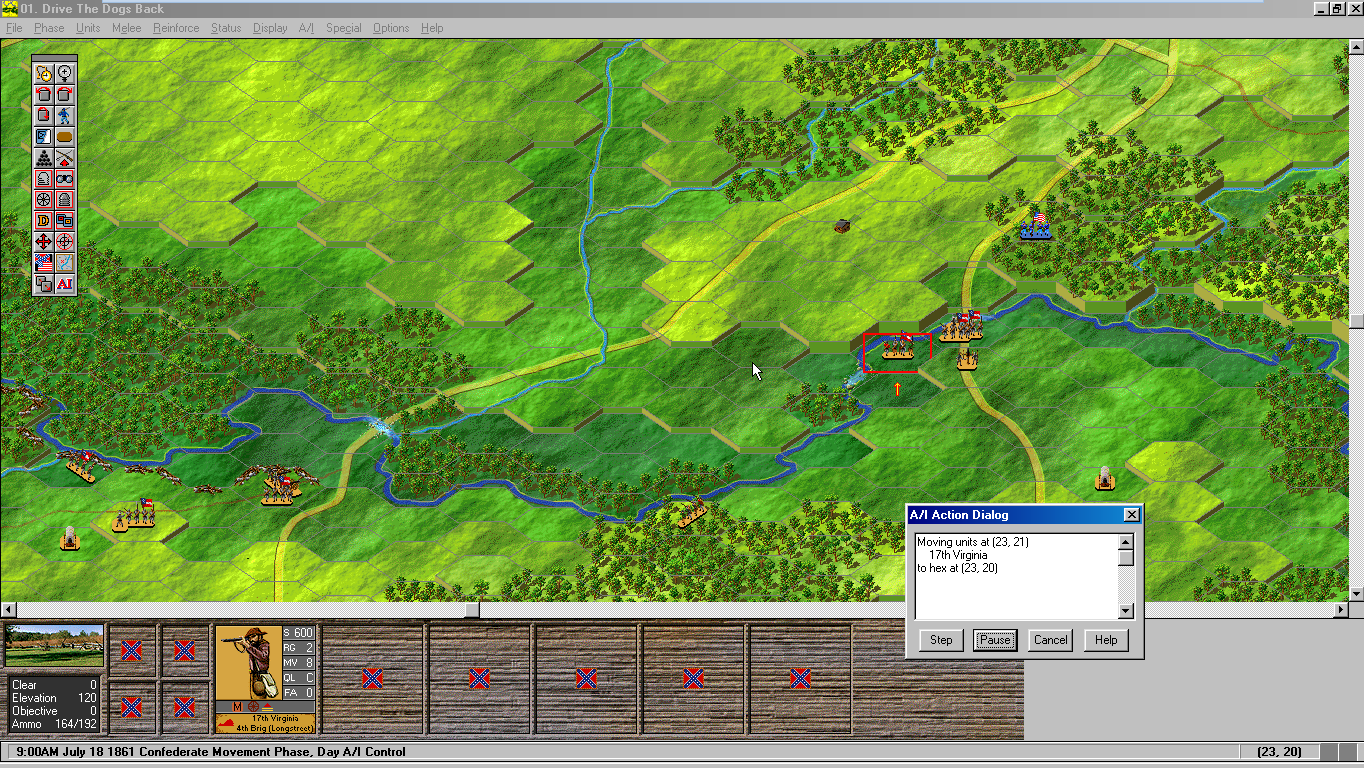Open the Reinforce menu
This screenshot has height=768, width=1364.
coord(176,28)
